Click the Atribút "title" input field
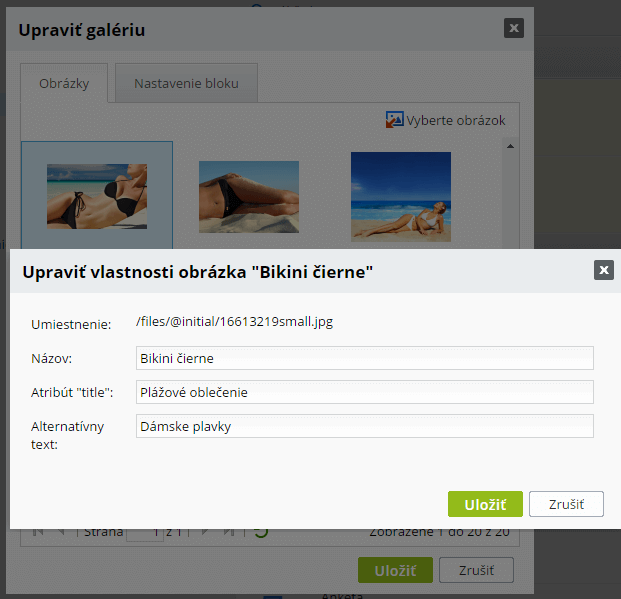The image size is (621, 599). pos(364,392)
